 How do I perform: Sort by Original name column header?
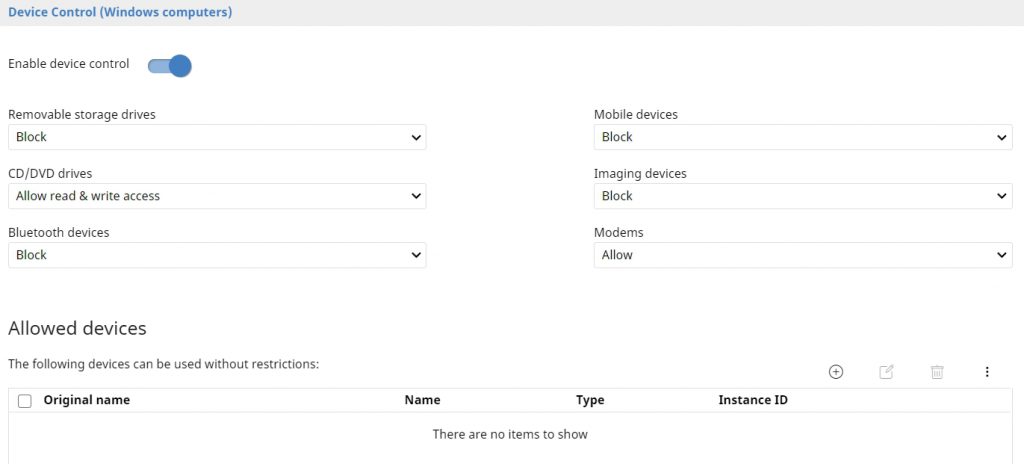pos(87,400)
